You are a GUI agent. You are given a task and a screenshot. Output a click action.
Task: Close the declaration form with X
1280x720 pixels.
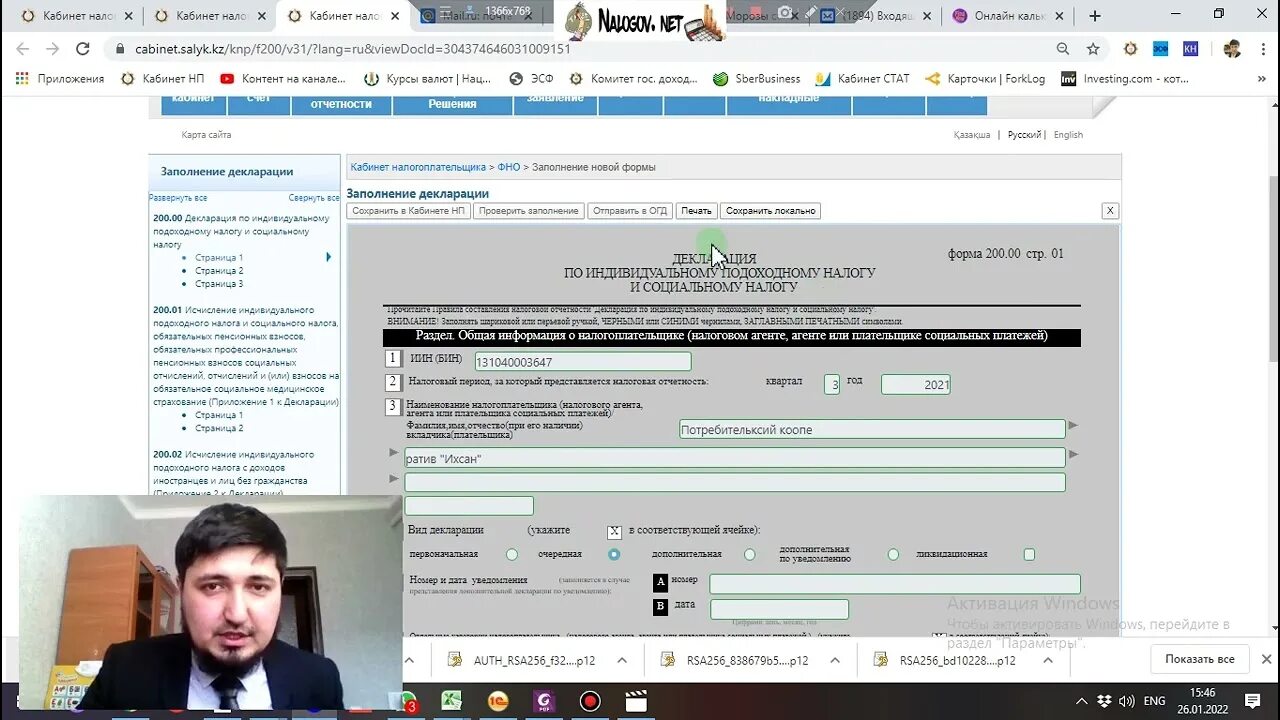point(1110,211)
